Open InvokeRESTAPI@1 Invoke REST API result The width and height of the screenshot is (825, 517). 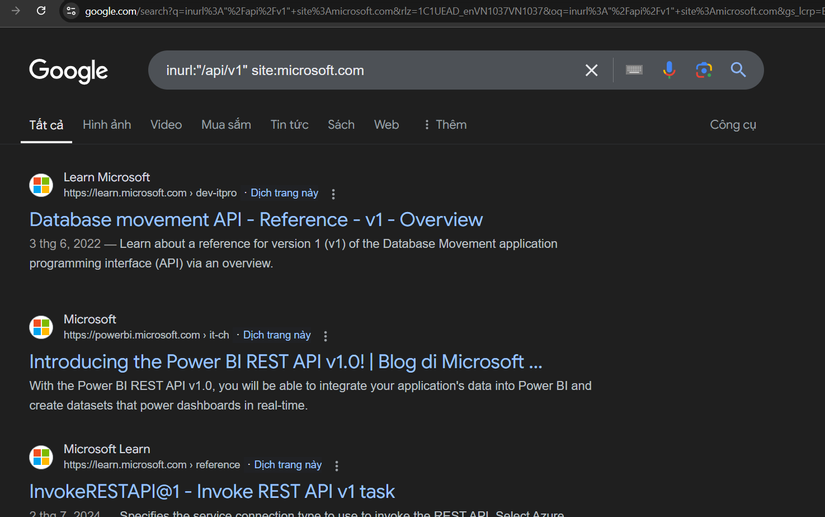[212, 491]
